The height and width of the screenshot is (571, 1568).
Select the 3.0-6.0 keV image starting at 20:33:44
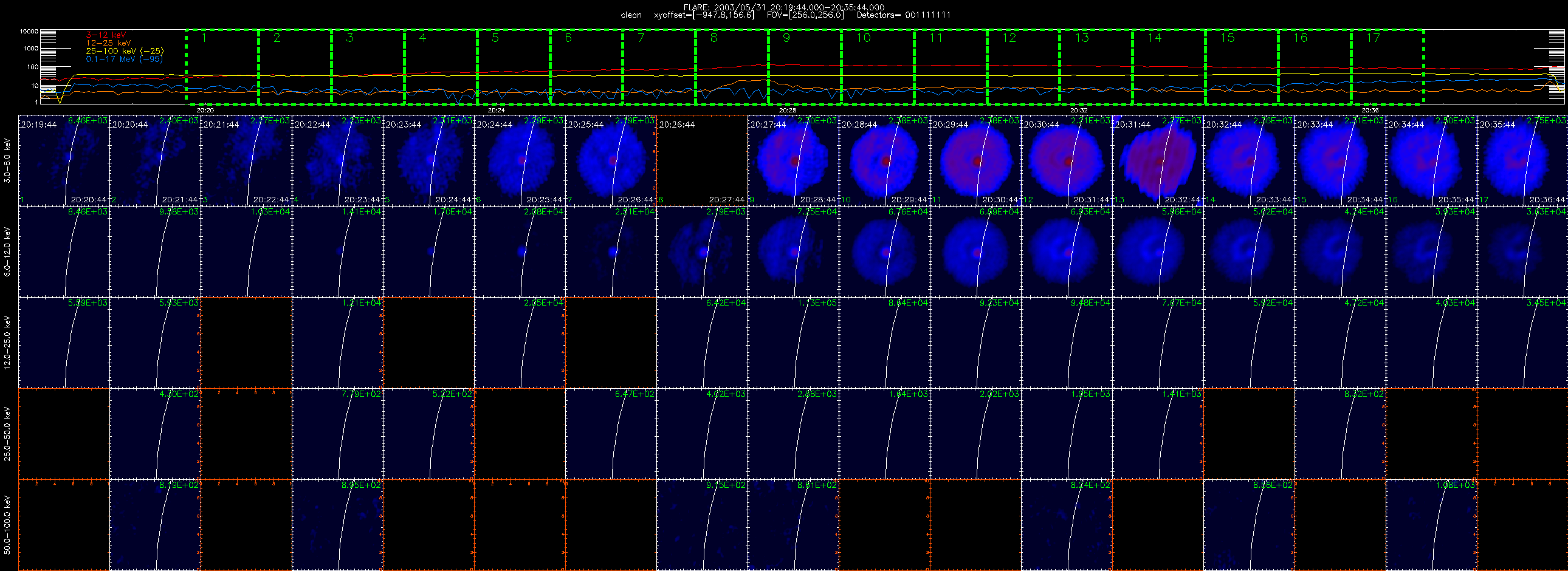[1340, 160]
